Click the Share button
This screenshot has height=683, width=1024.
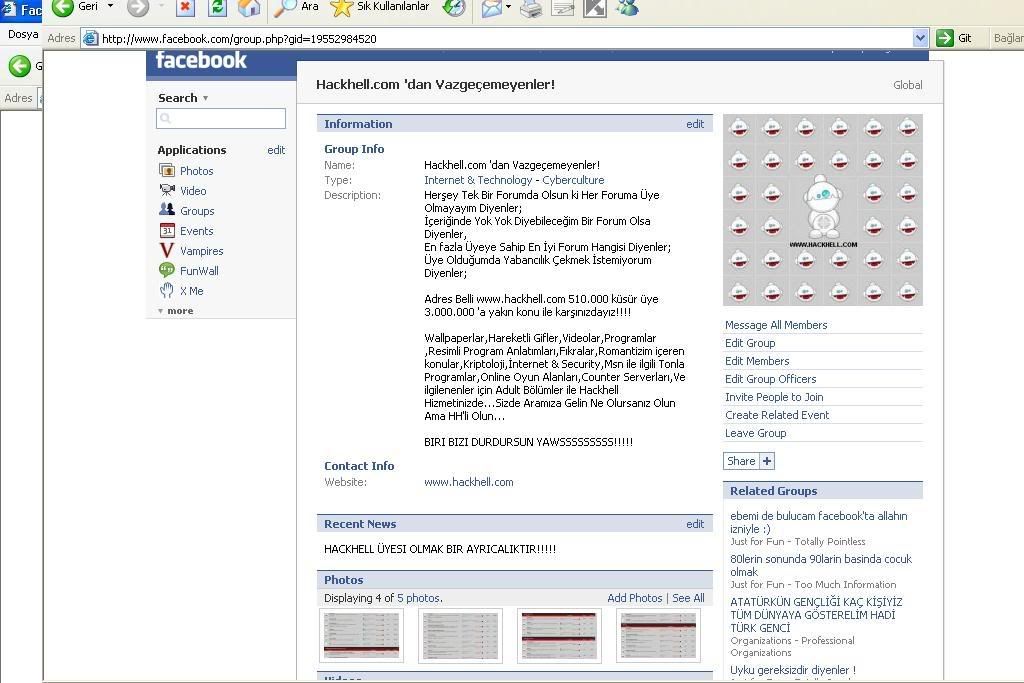pyautogui.click(x=741, y=461)
